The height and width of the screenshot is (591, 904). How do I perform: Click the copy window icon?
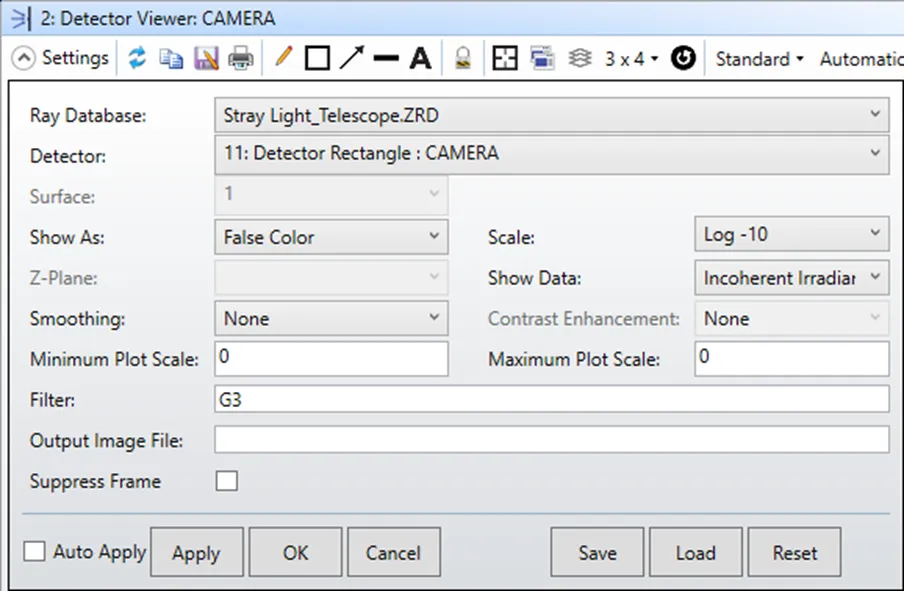click(171, 59)
